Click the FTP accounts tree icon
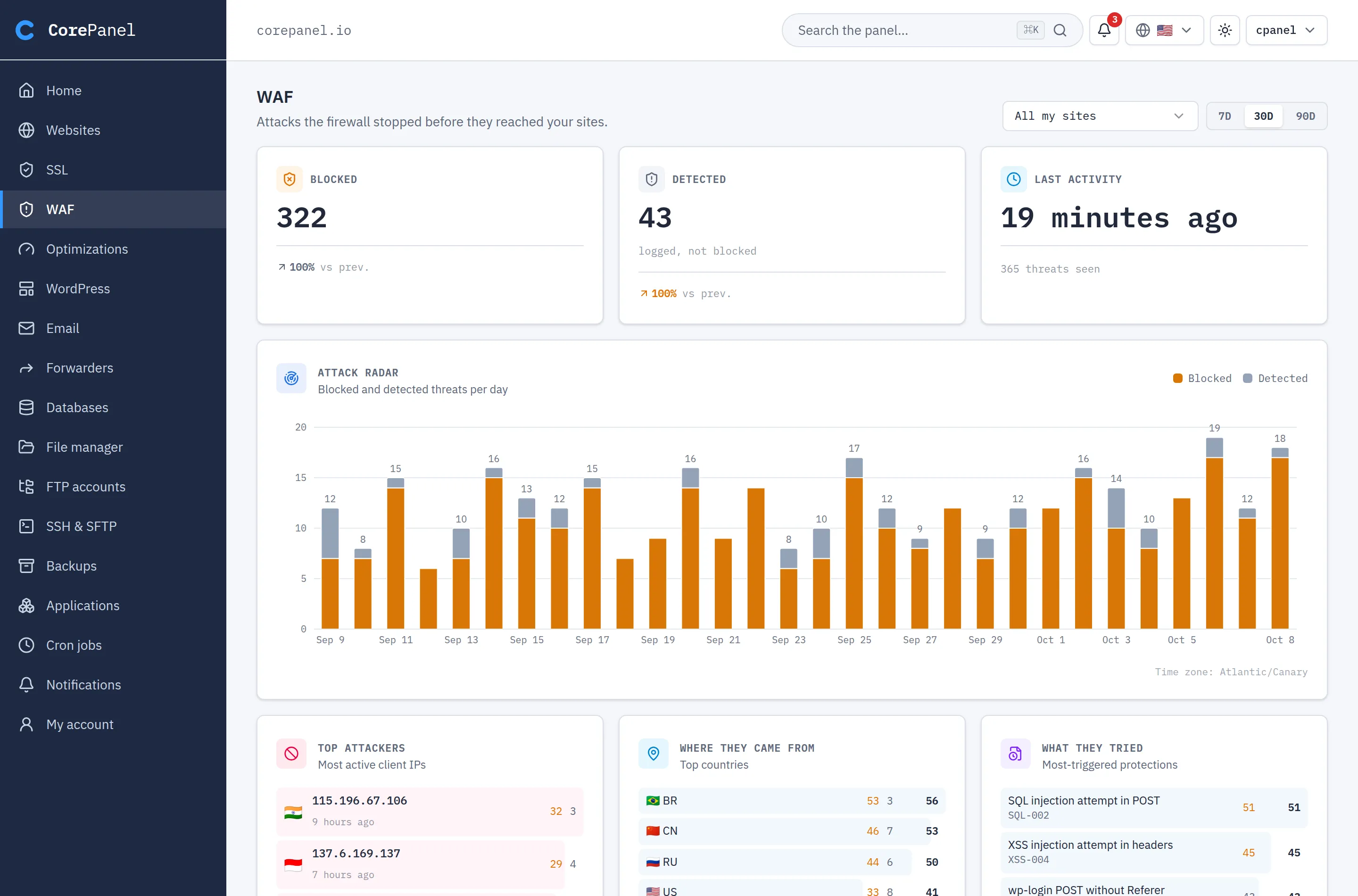 click(x=26, y=487)
